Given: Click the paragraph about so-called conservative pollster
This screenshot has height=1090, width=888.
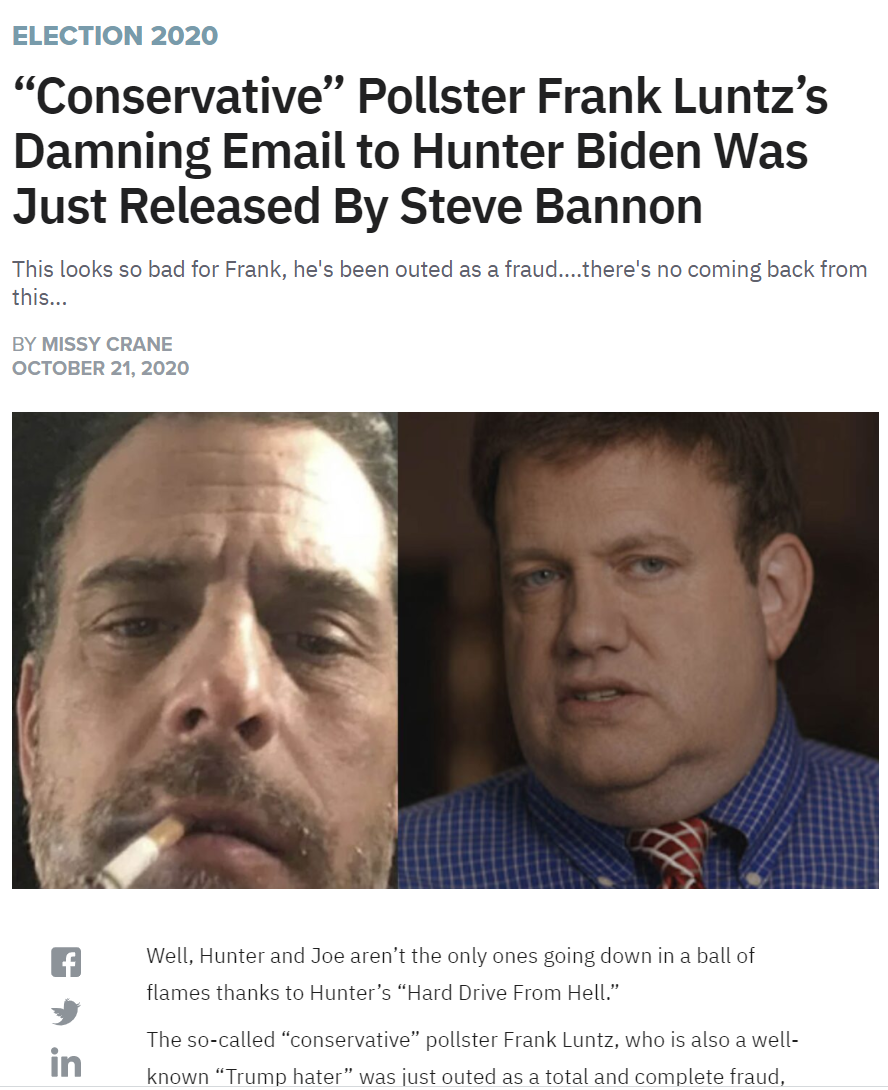Looking at the screenshot, I should [473, 1058].
